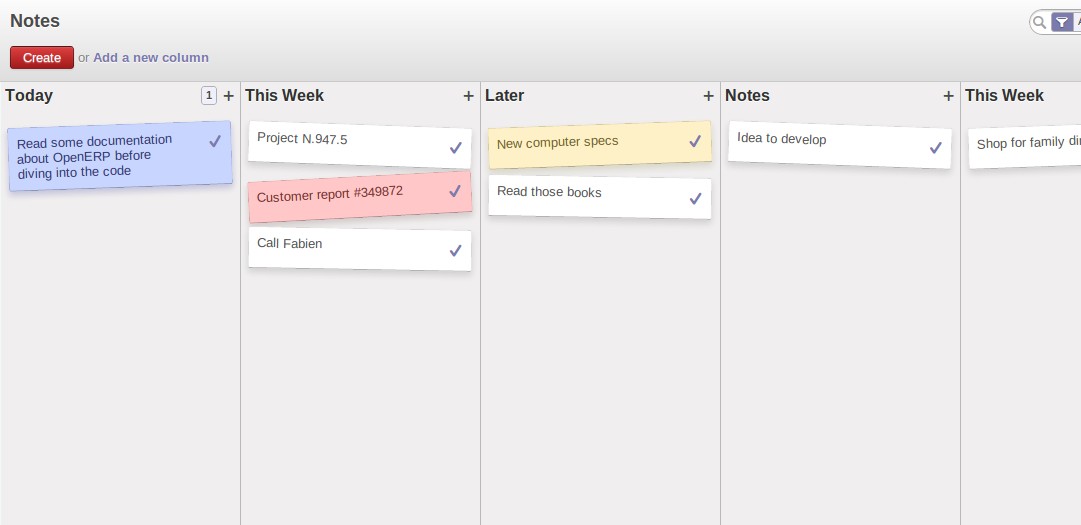
Task: Open the blue OpenERP documentation note
Action: coord(120,156)
